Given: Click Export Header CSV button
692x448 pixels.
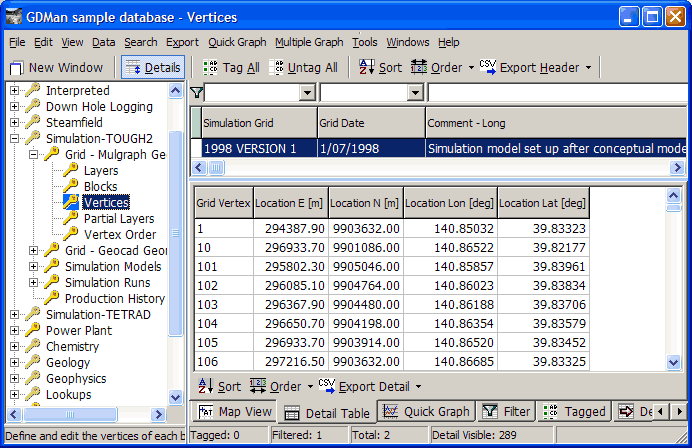Looking at the screenshot, I should pyautogui.click(x=530, y=68).
